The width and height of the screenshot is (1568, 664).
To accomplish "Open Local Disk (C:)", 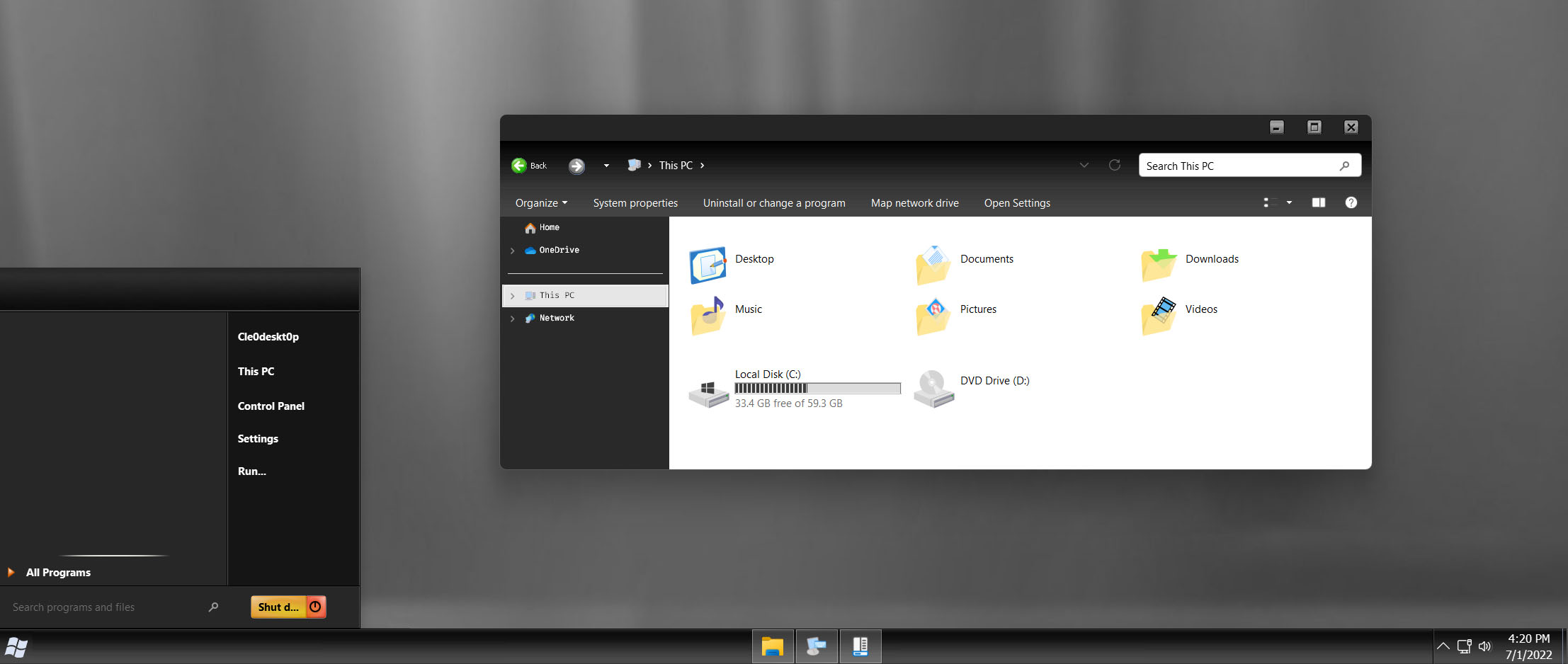I will point(768,374).
